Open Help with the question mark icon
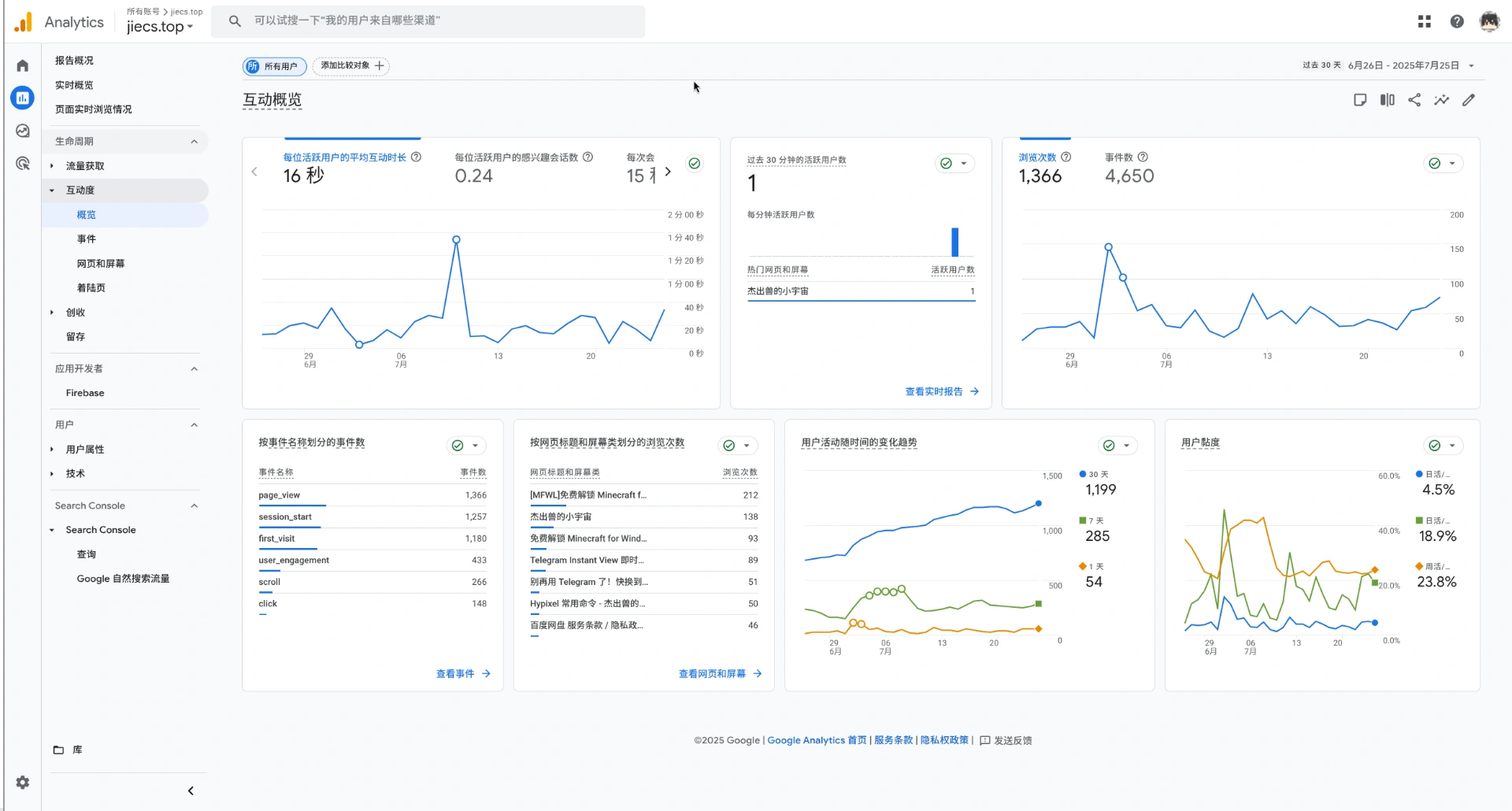This screenshot has width=1512, height=811. pyautogui.click(x=1458, y=21)
